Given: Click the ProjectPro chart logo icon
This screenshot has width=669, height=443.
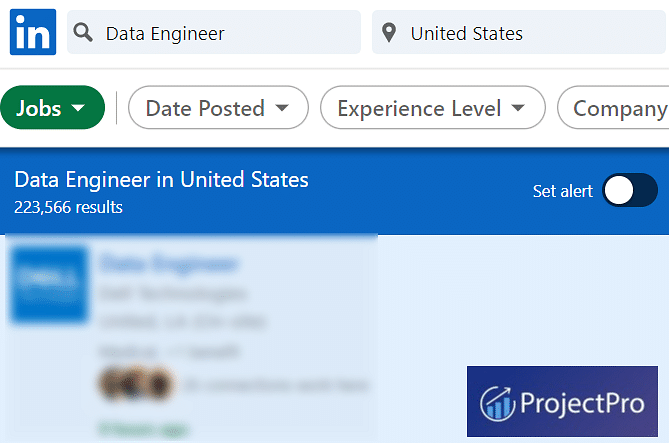Looking at the screenshot, I should point(497,403).
